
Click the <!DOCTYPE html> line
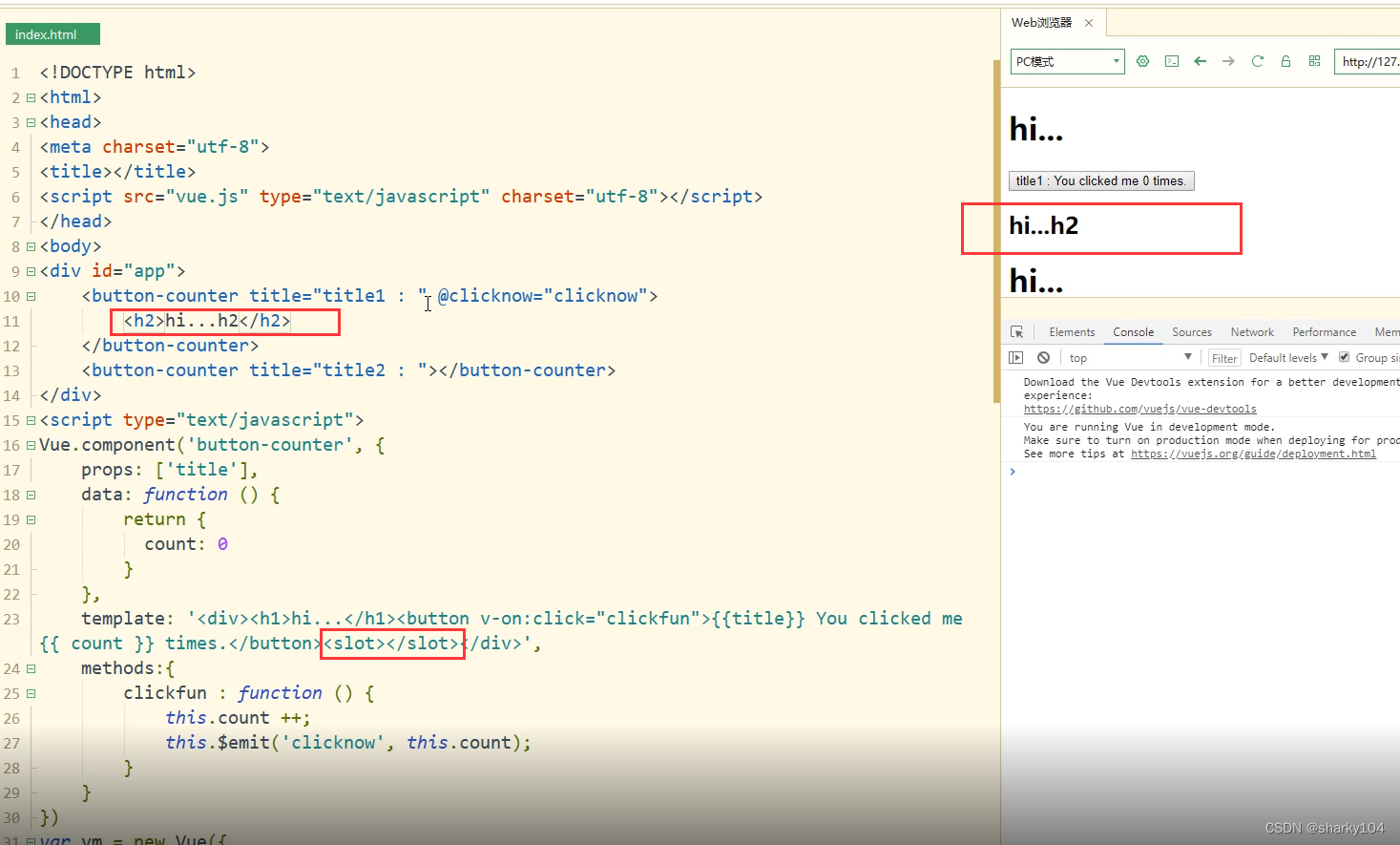click(117, 73)
